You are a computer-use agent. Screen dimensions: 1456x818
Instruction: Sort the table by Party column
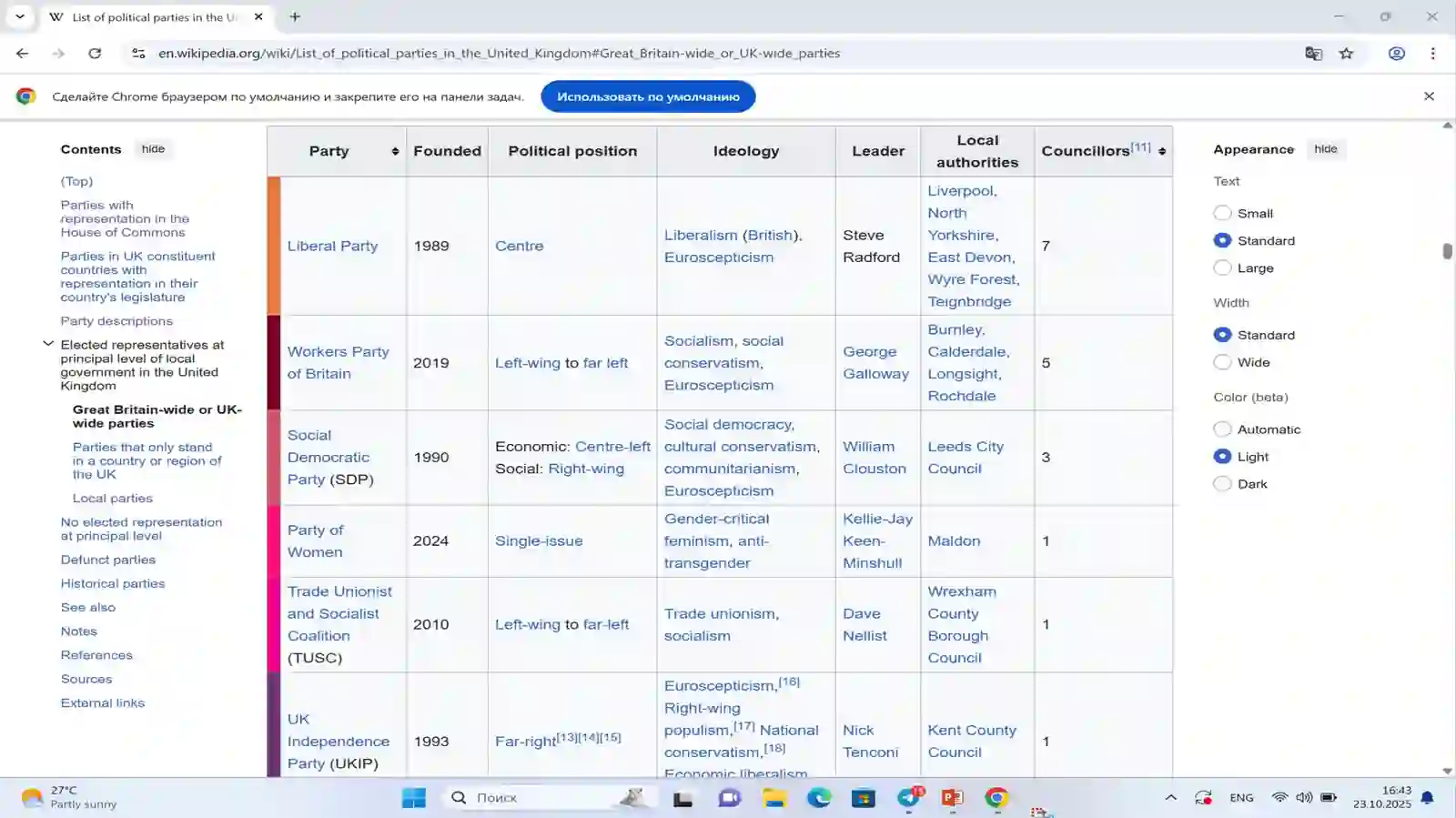coord(395,151)
